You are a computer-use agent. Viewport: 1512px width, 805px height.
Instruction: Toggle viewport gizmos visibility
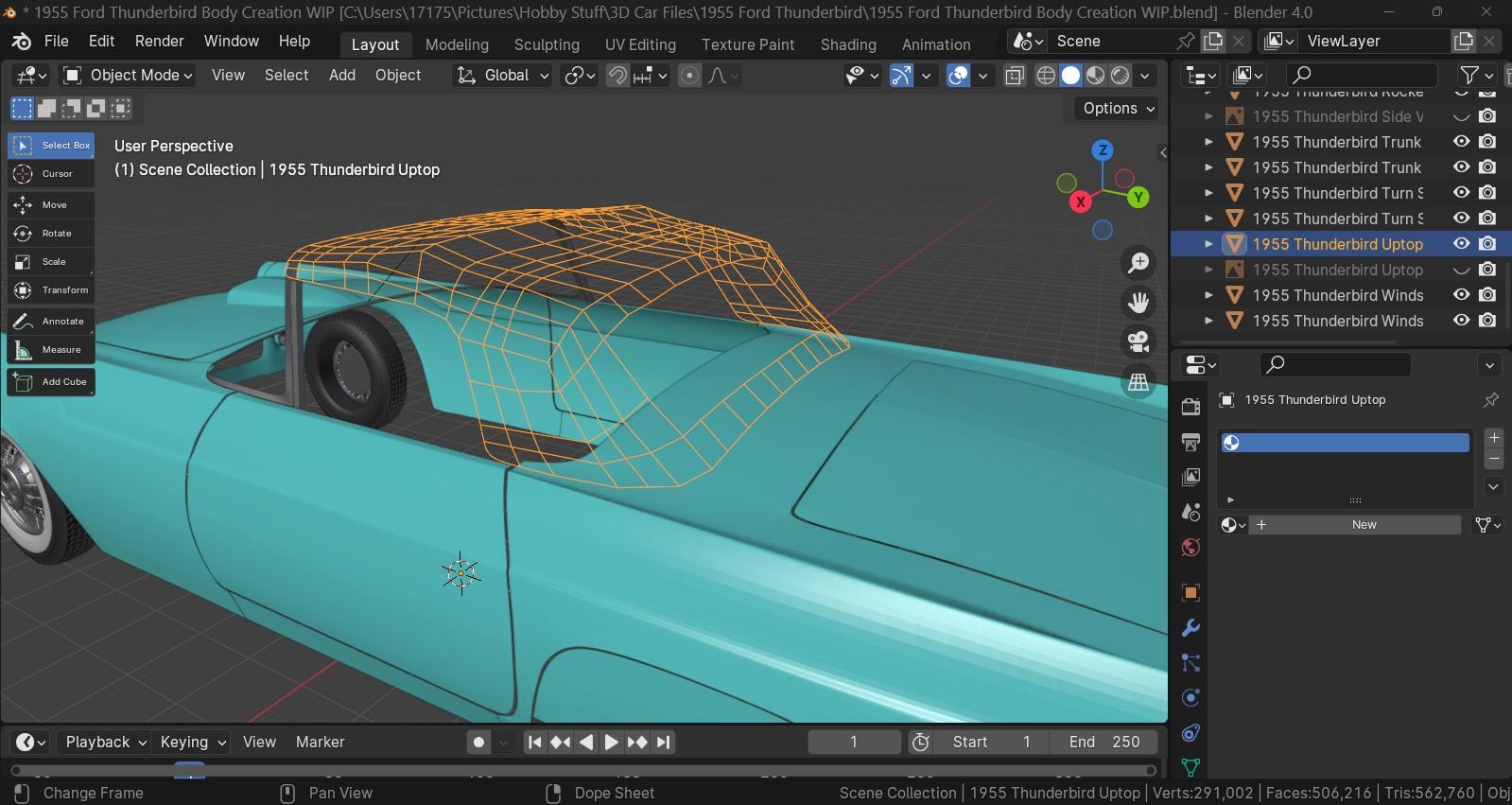[901, 76]
